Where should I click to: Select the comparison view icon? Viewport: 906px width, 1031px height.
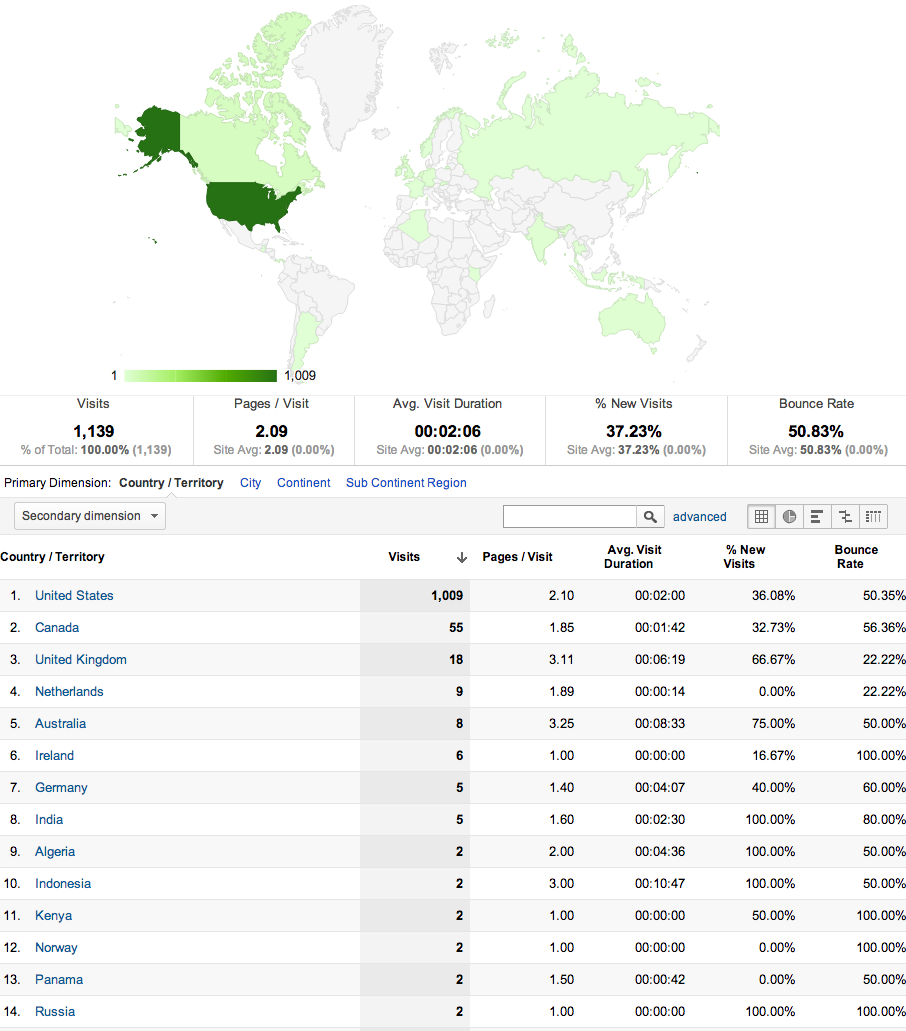point(845,517)
